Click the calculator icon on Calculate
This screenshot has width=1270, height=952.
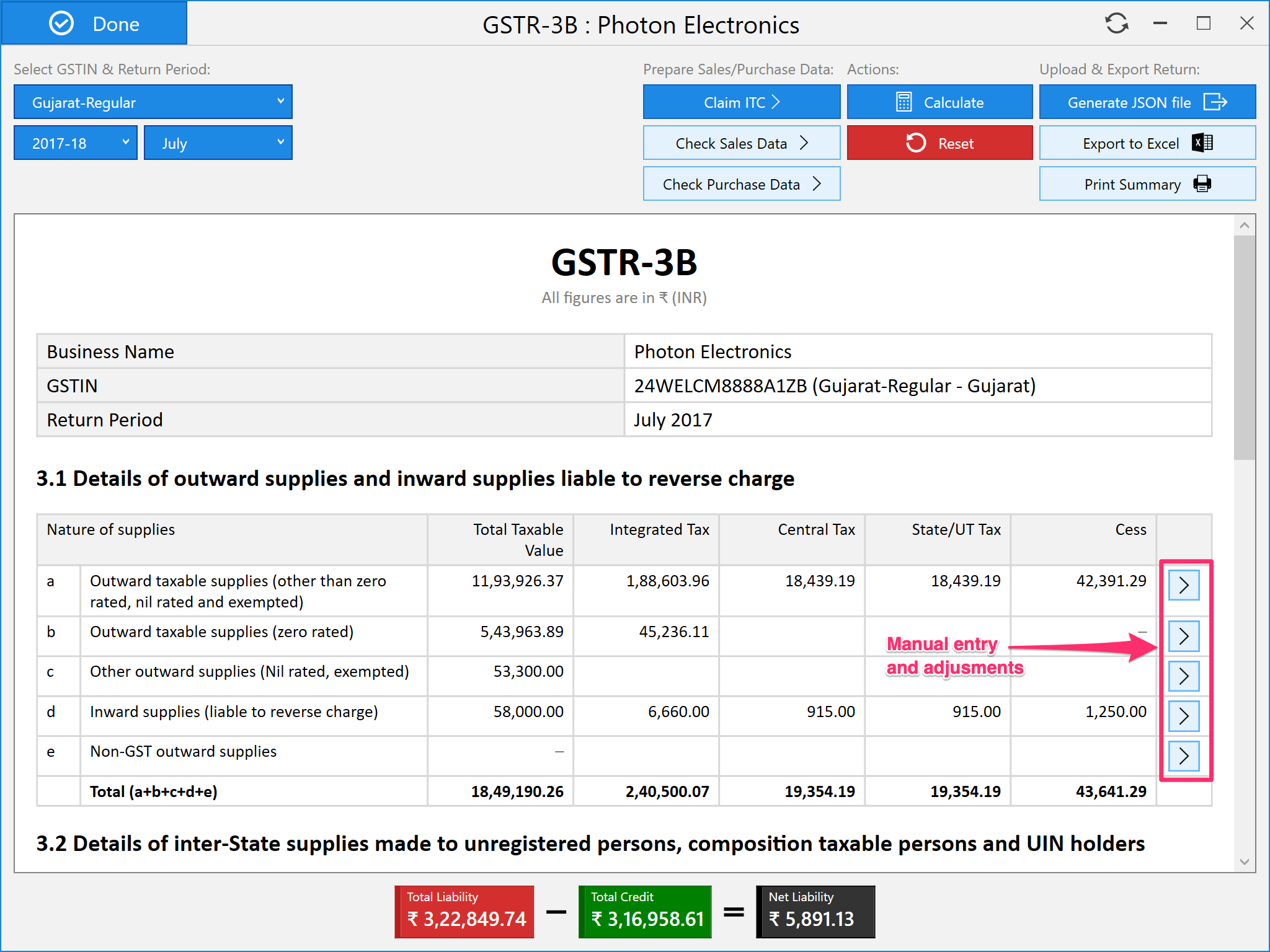[x=904, y=102]
